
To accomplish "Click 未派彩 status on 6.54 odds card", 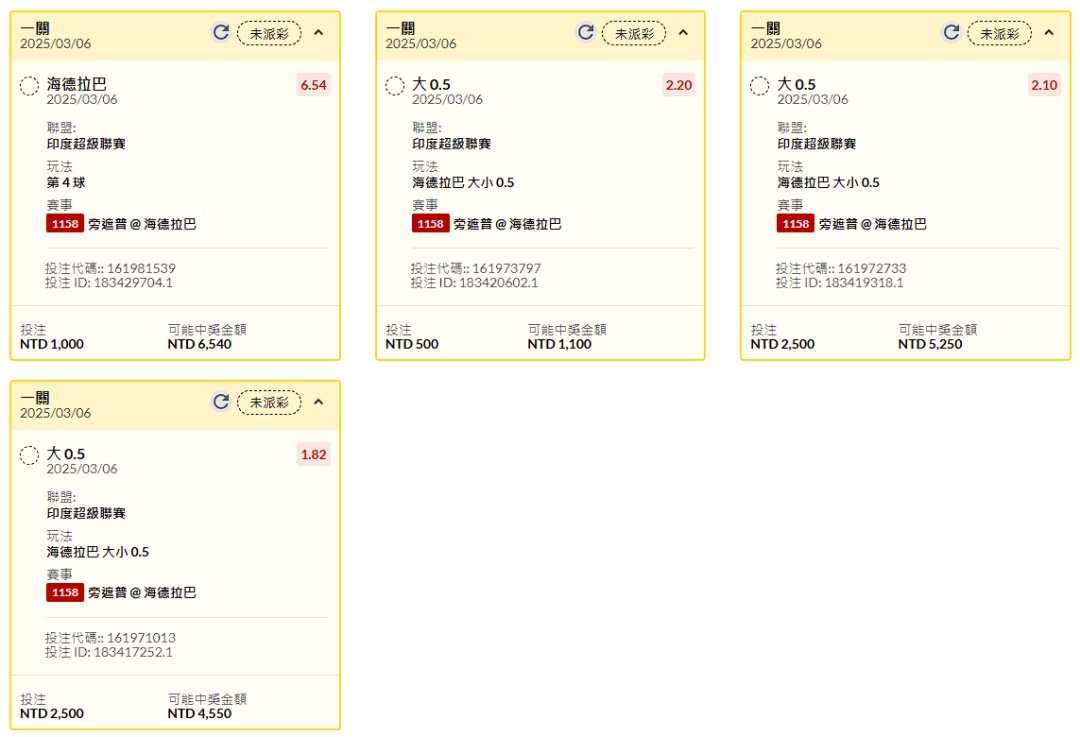I will [x=269, y=34].
